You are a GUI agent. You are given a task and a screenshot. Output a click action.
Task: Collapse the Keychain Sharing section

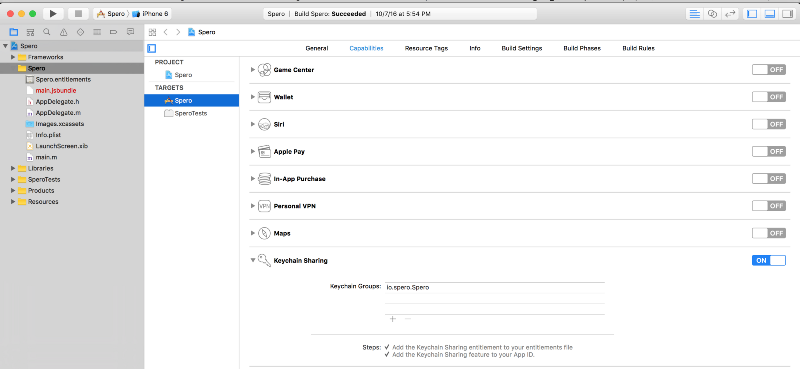(x=253, y=260)
